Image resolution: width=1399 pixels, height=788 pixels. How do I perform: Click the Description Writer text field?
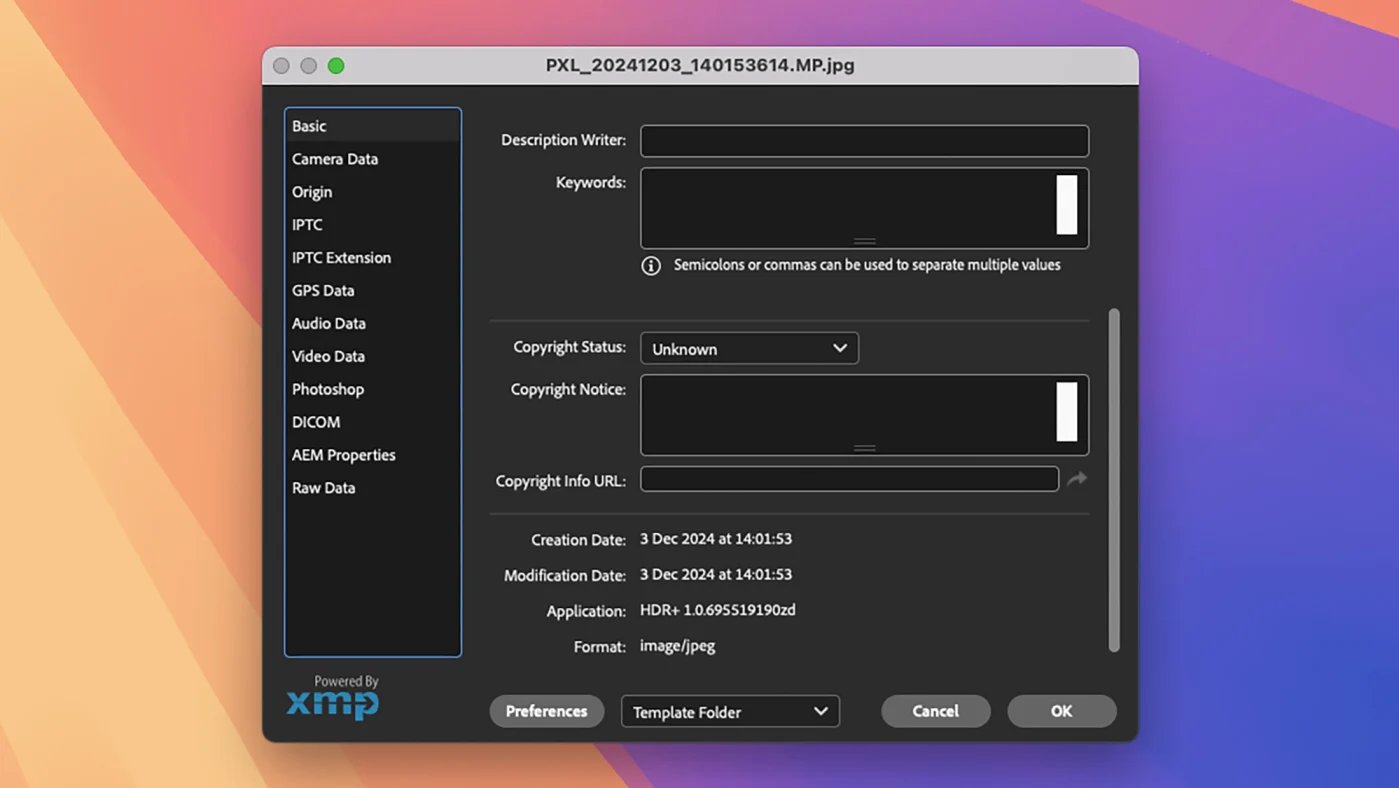tap(864, 141)
